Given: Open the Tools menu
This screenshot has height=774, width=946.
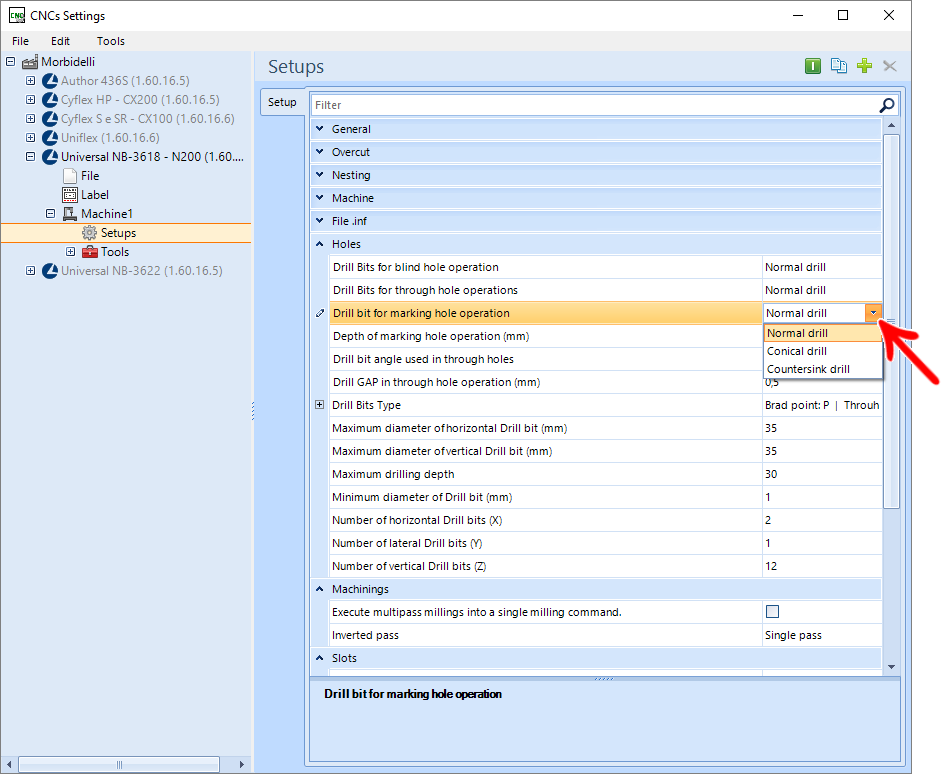Looking at the screenshot, I should click(x=110, y=41).
